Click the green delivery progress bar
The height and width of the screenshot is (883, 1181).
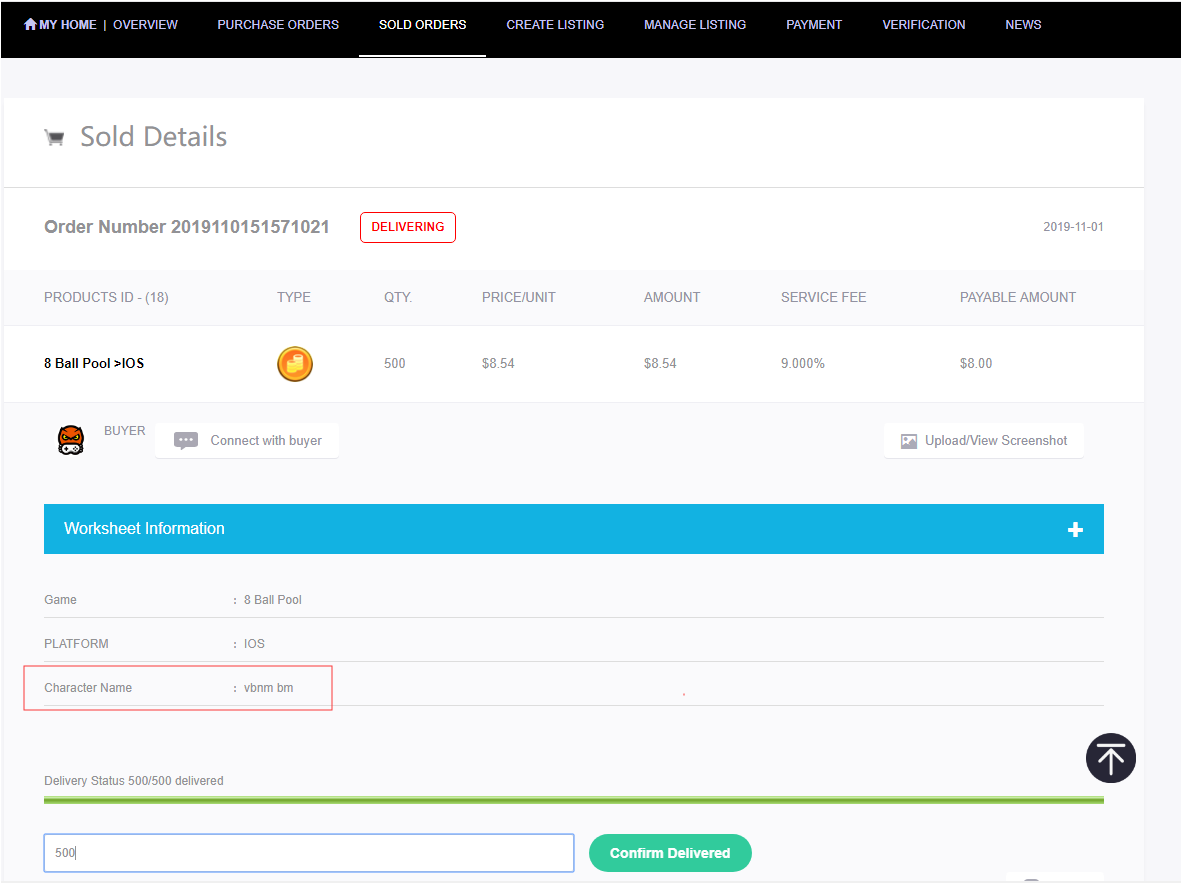(574, 800)
